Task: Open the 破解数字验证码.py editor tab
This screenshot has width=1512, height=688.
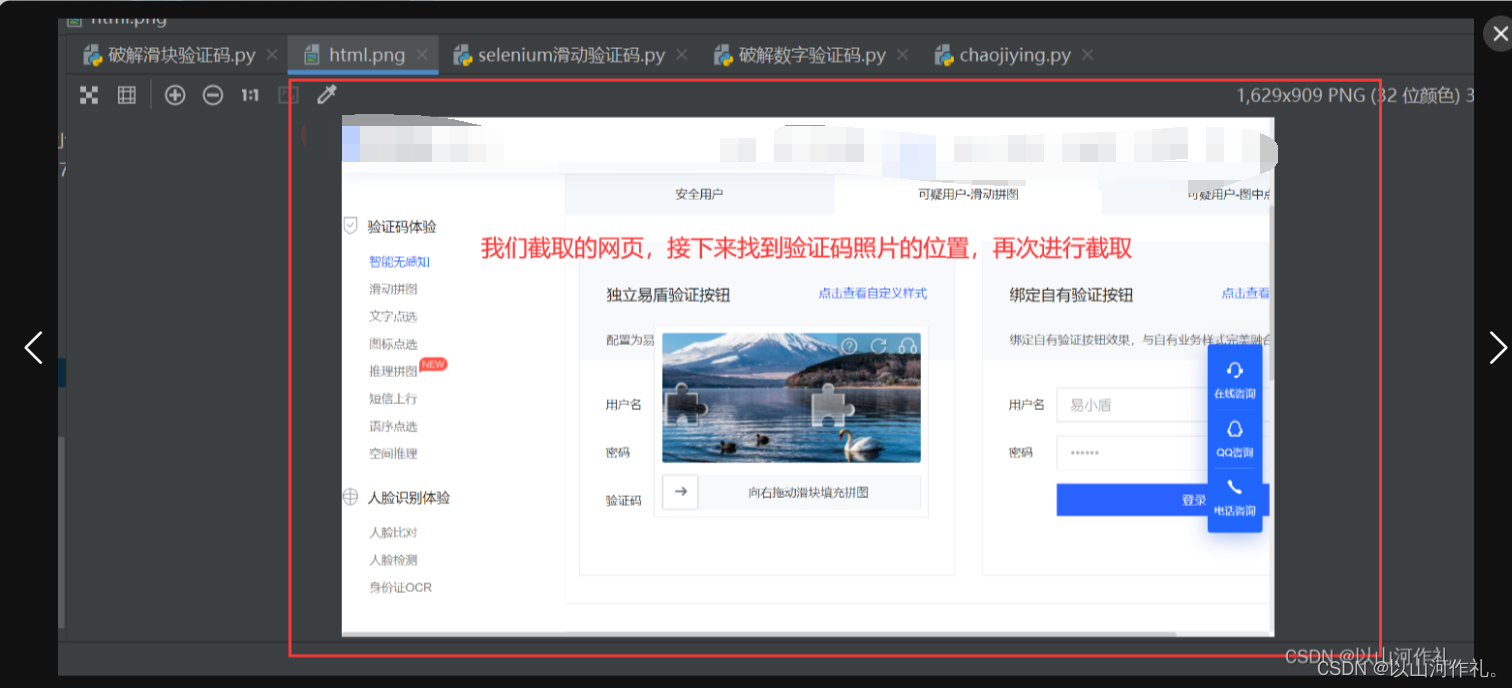Action: point(810,55)
